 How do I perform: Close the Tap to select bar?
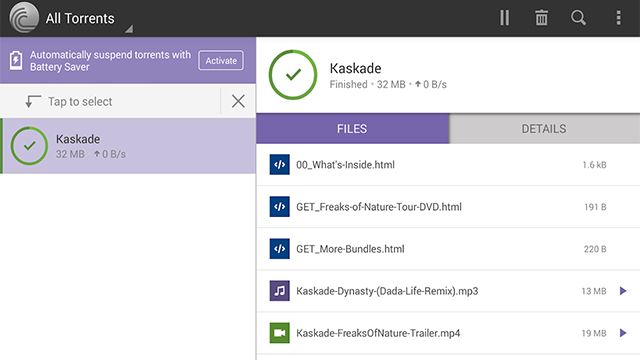tap(238, 101)
